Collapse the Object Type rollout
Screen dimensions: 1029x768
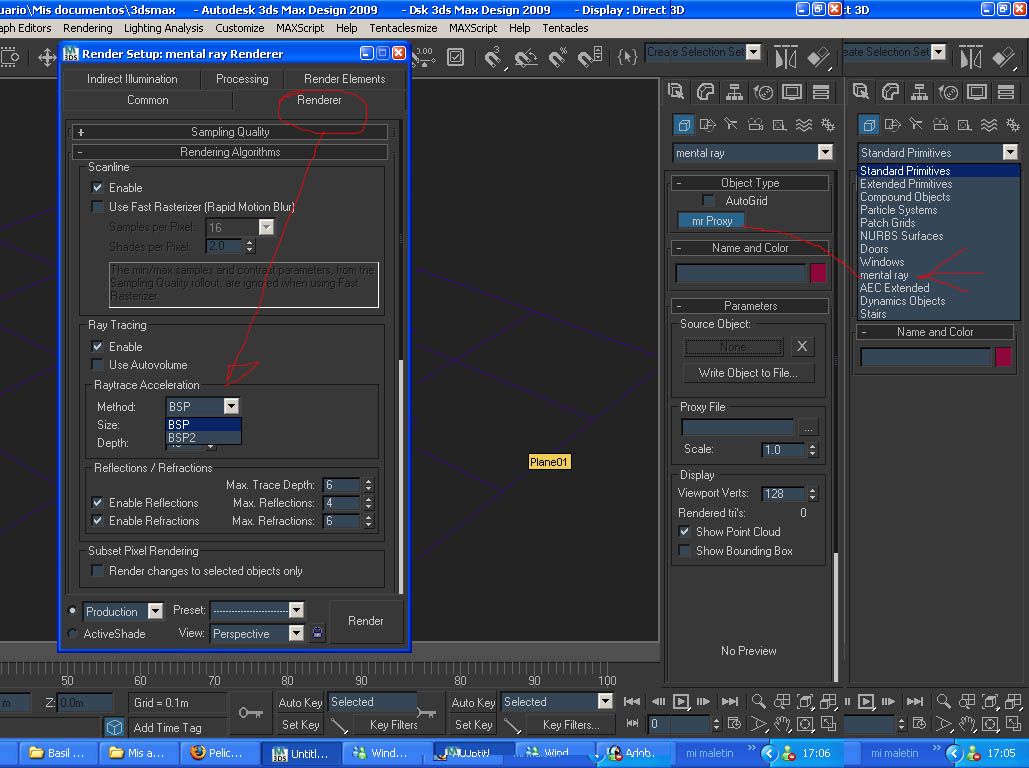[749, 183]
